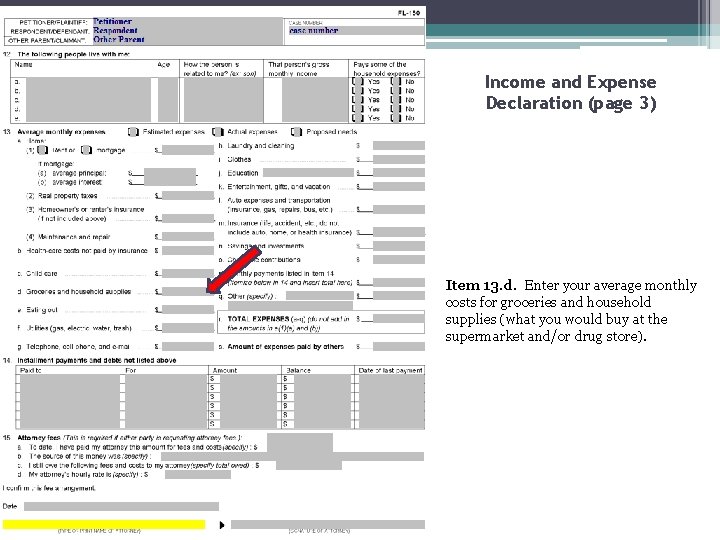Check the Estimated expenses box

[133, 132]
